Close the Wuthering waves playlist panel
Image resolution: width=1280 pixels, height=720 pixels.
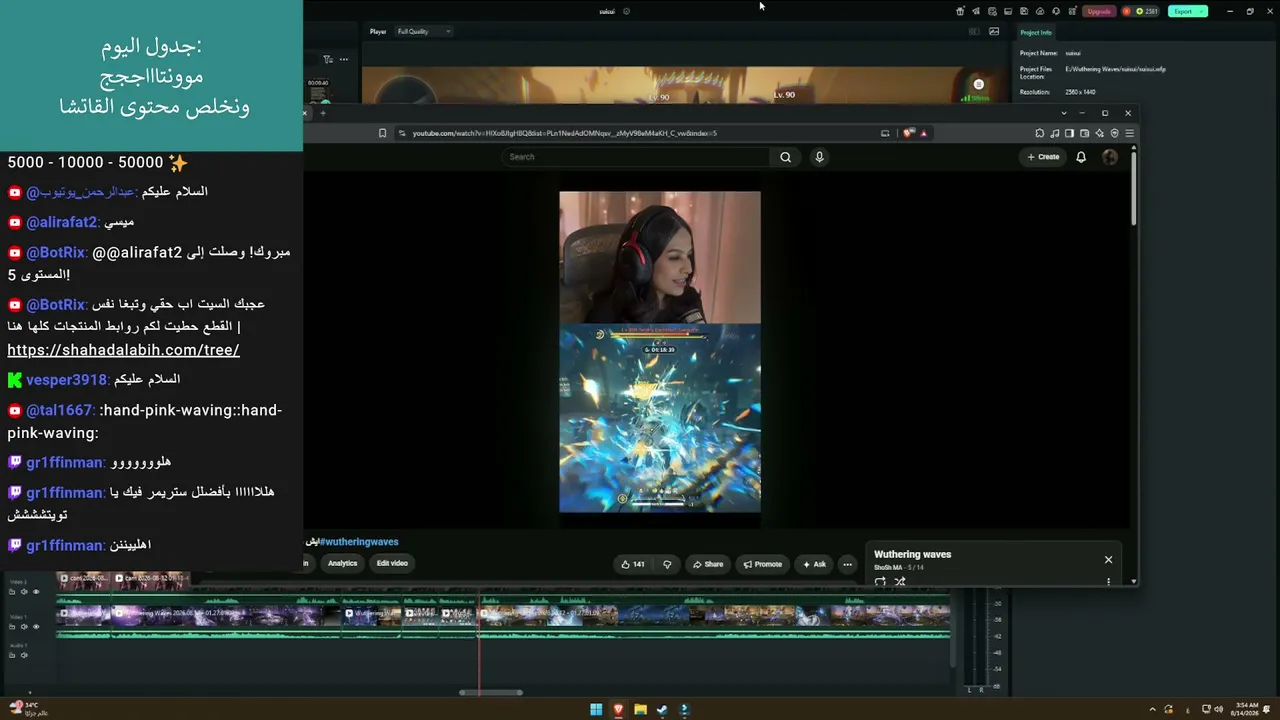(x=1108, y=560)
